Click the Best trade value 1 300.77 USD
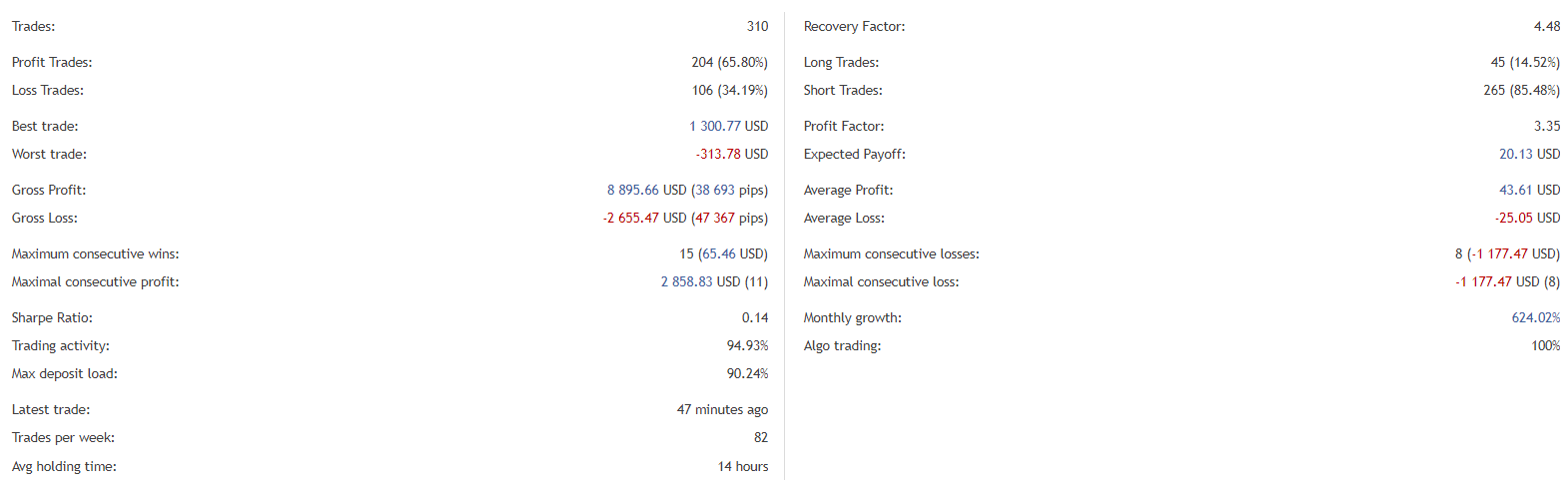 tap(728, 127)
